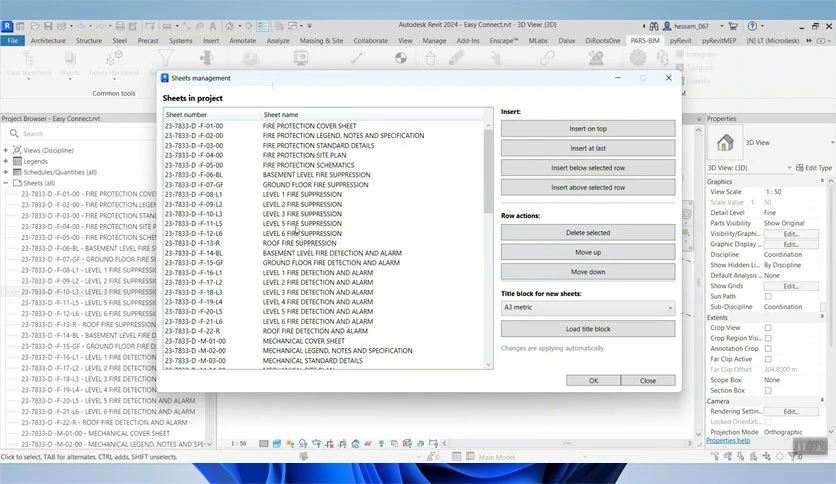This screenshot has width=836, height=484.
Task: Click the Insert on top button
Action: 588,128
